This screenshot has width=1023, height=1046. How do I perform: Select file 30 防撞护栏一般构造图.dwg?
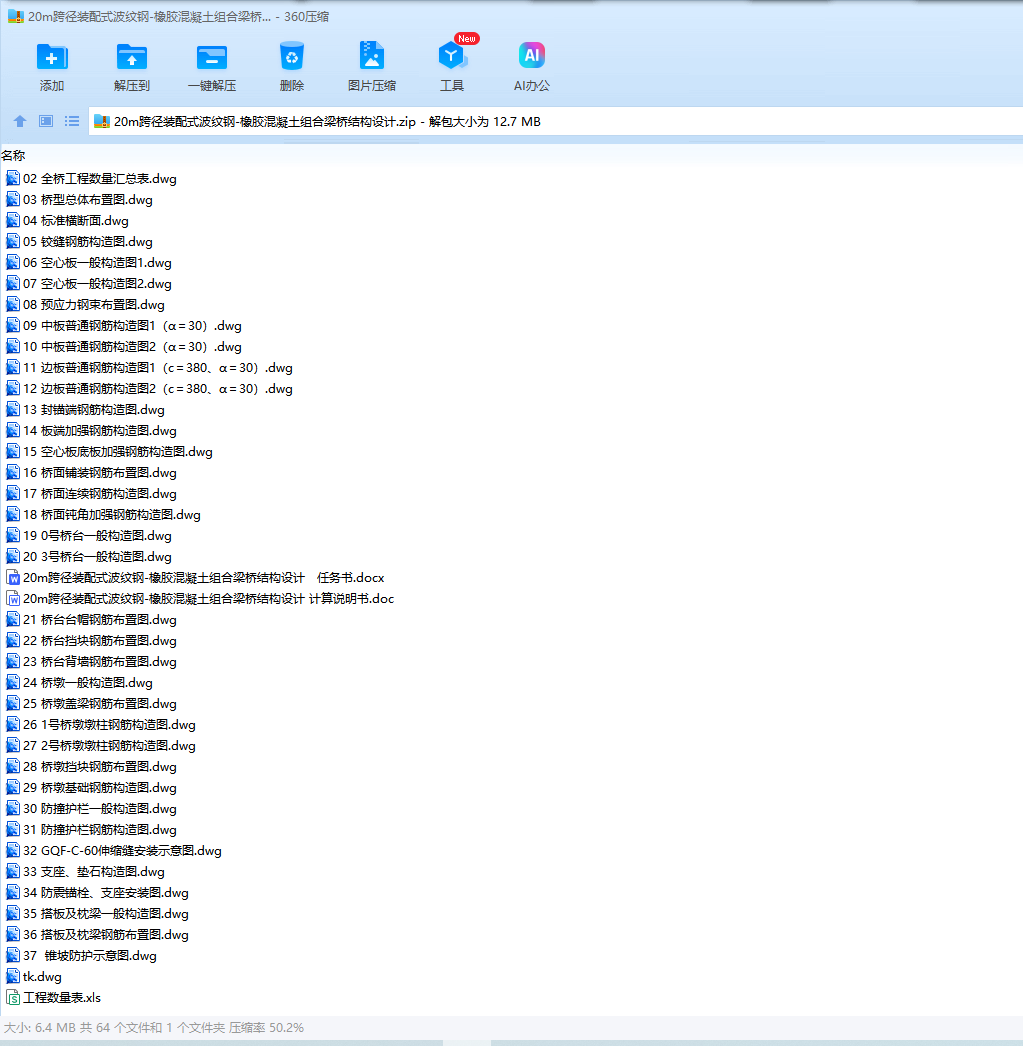pos(91,809)
